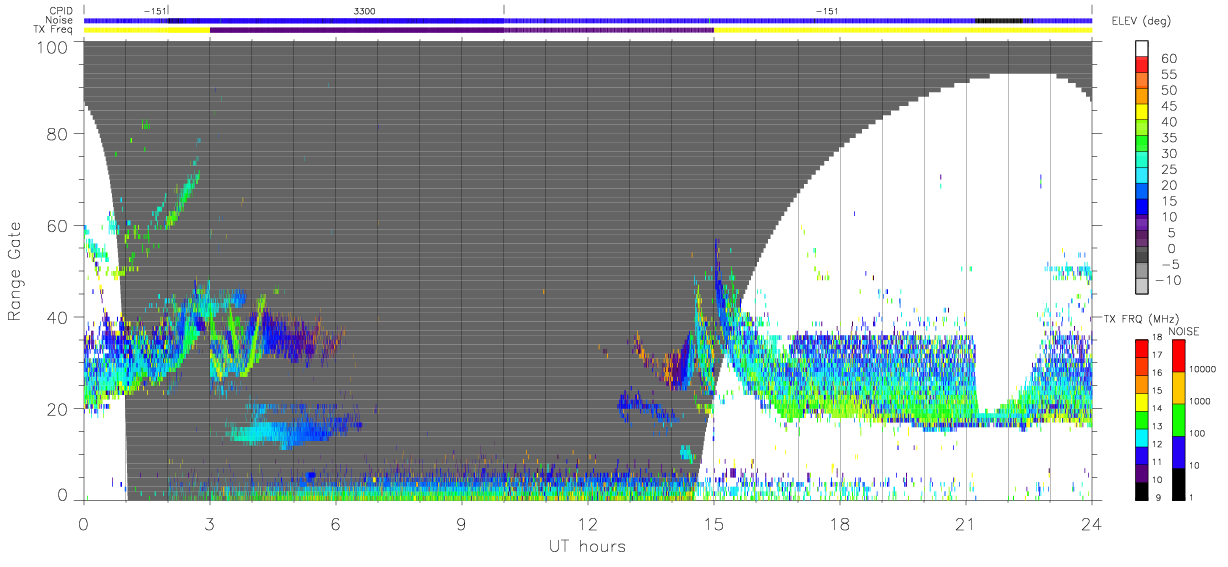Viewport: 1228px width, 567px height.
Task: Click UT hours tick label '15'
Action: 713,524
